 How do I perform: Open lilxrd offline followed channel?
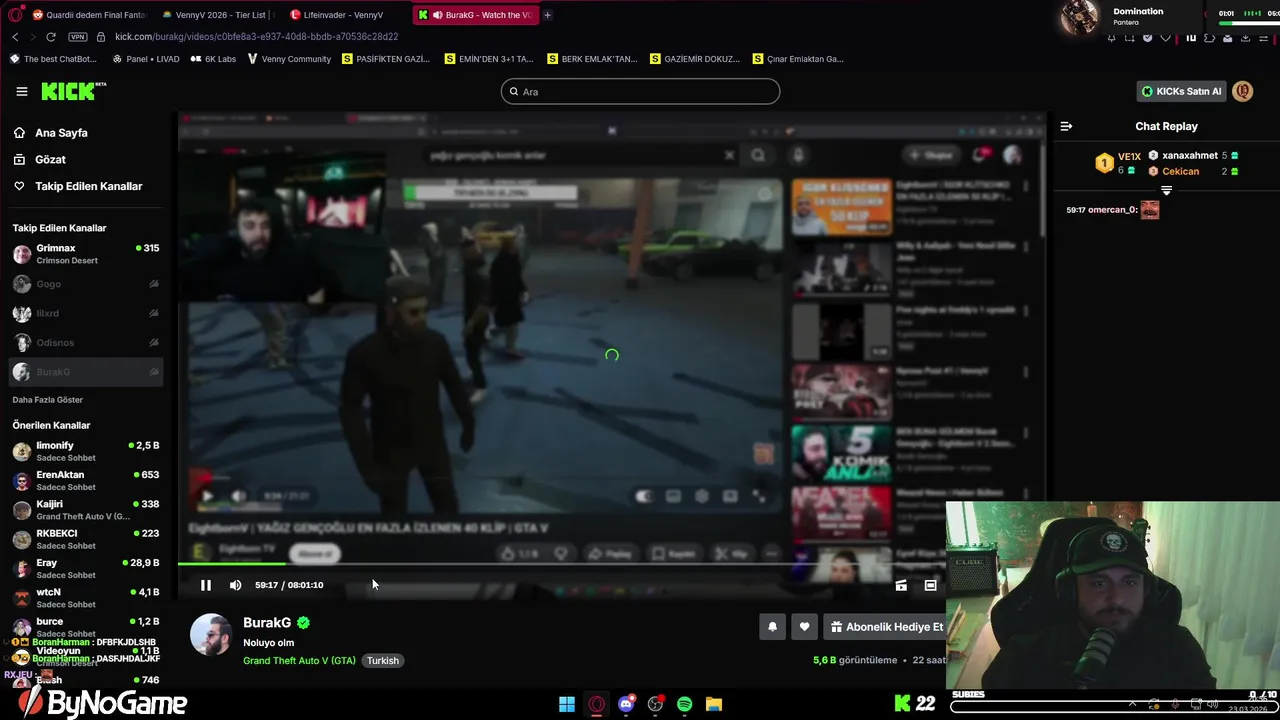point(85,313)
